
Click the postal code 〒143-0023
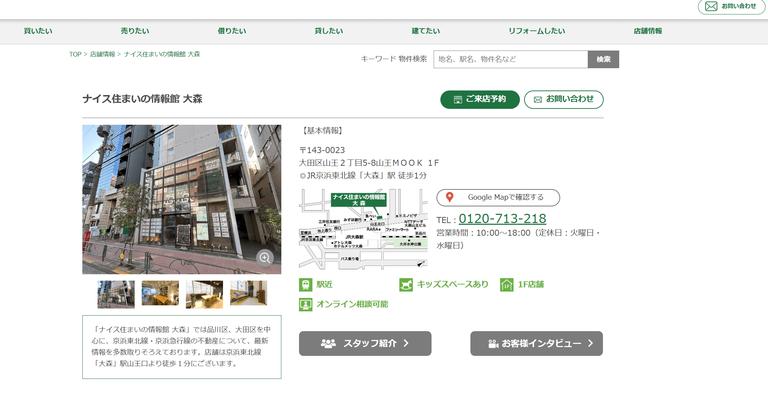pyautogui.click(x=322, y=150)
